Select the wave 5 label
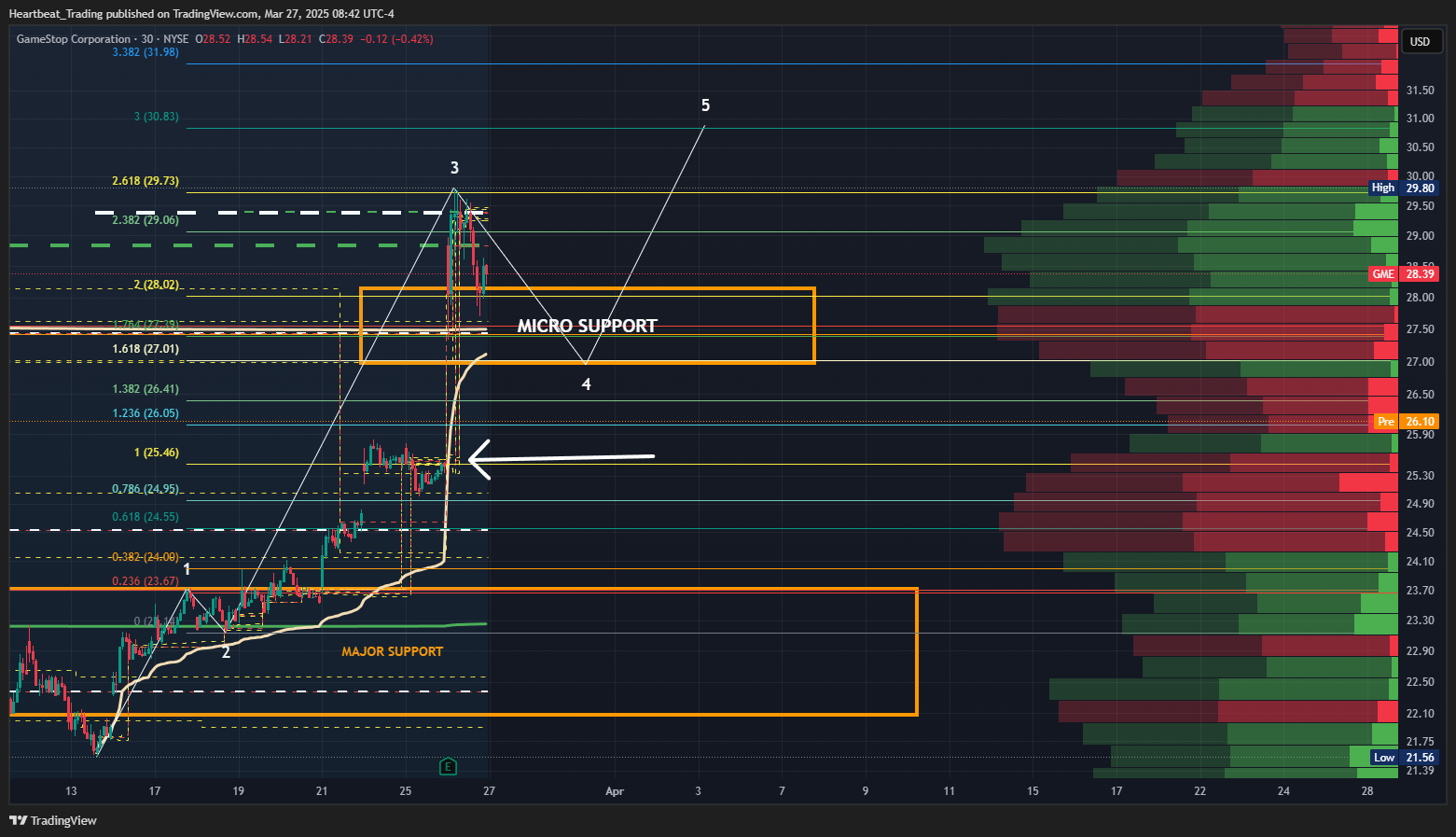 pyautogui.click(x=705, y=105)
